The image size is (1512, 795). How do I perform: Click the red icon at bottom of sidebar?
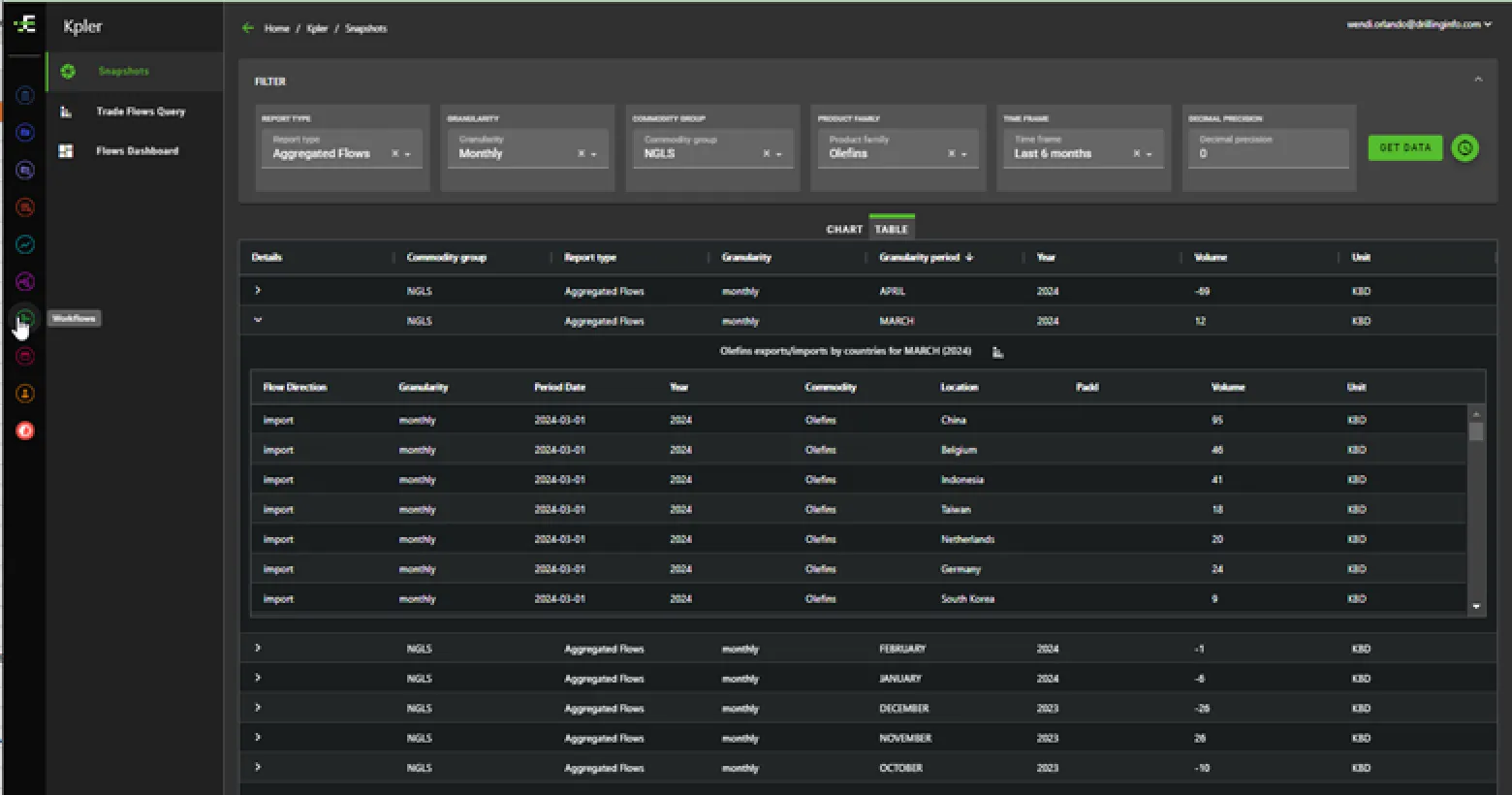click(24, 430)
